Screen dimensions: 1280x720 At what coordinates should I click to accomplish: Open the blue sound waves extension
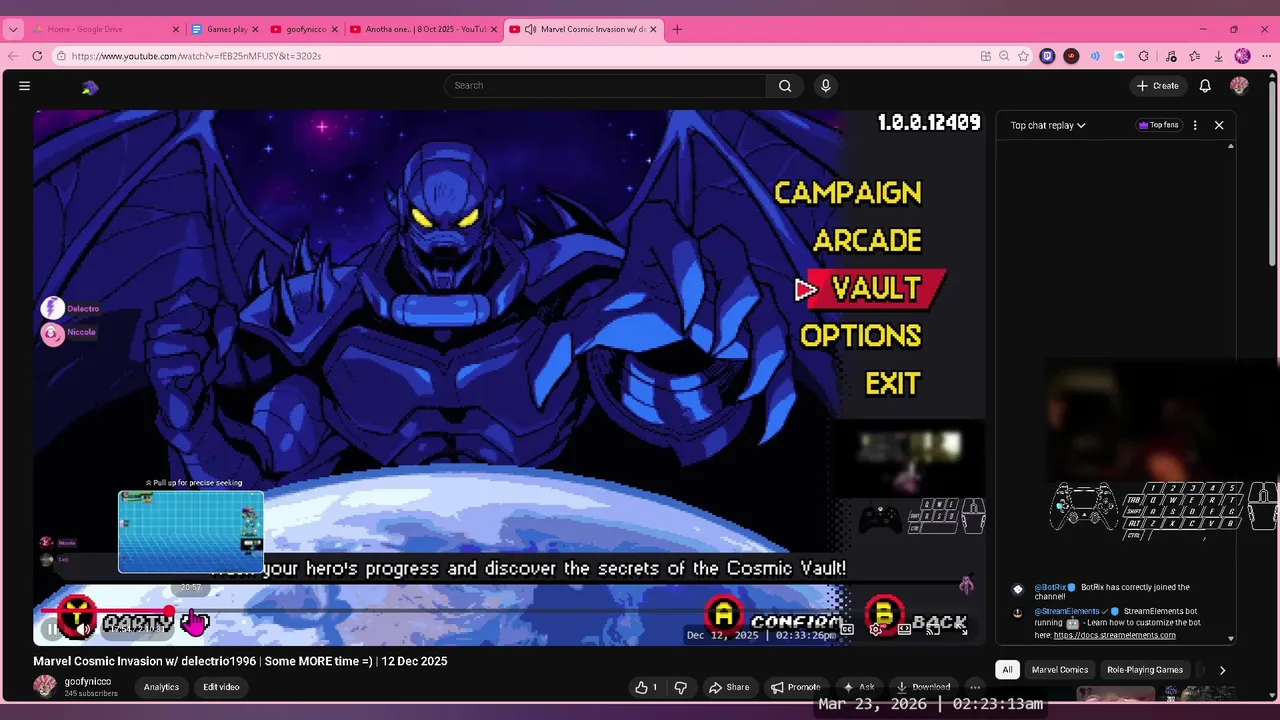pos(1095,56)
